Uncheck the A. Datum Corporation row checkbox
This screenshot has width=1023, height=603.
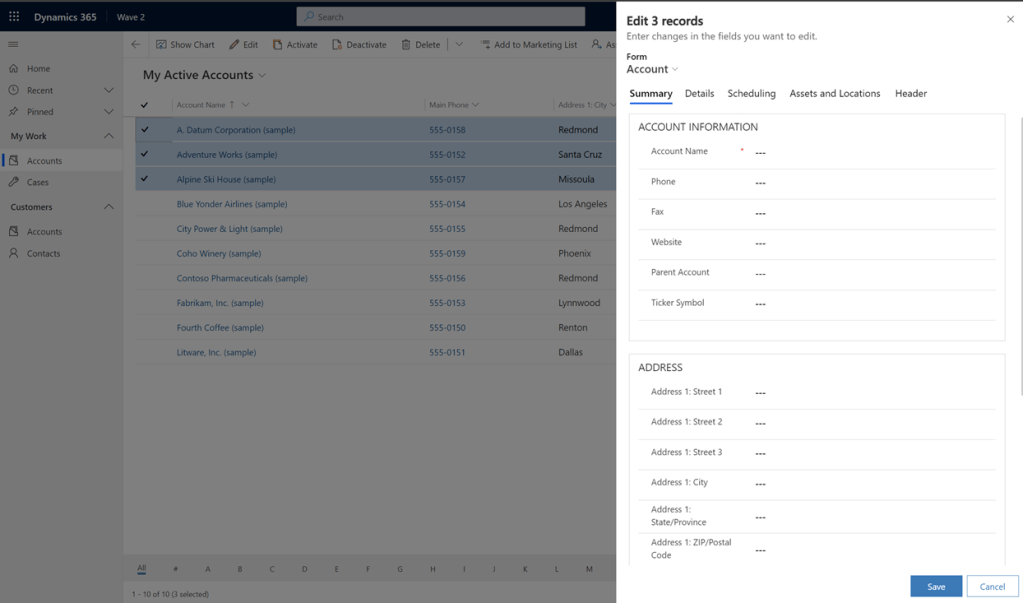(145, 130)
